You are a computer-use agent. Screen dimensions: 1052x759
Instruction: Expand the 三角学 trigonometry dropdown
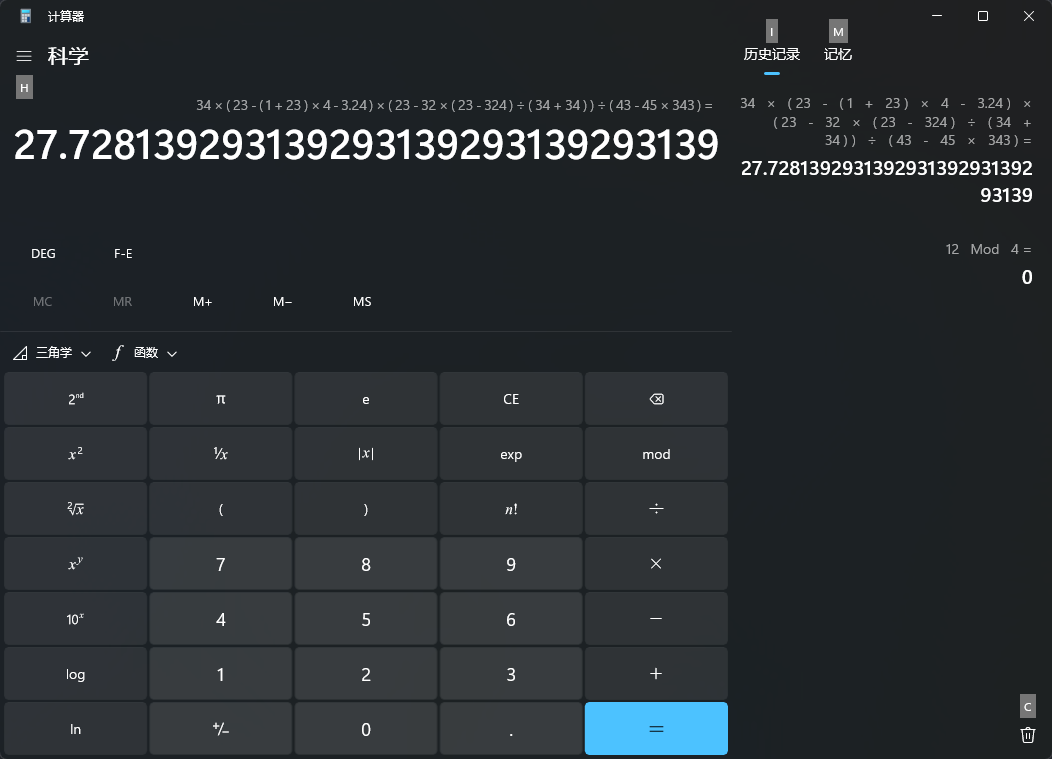click(x=52, y=353)
